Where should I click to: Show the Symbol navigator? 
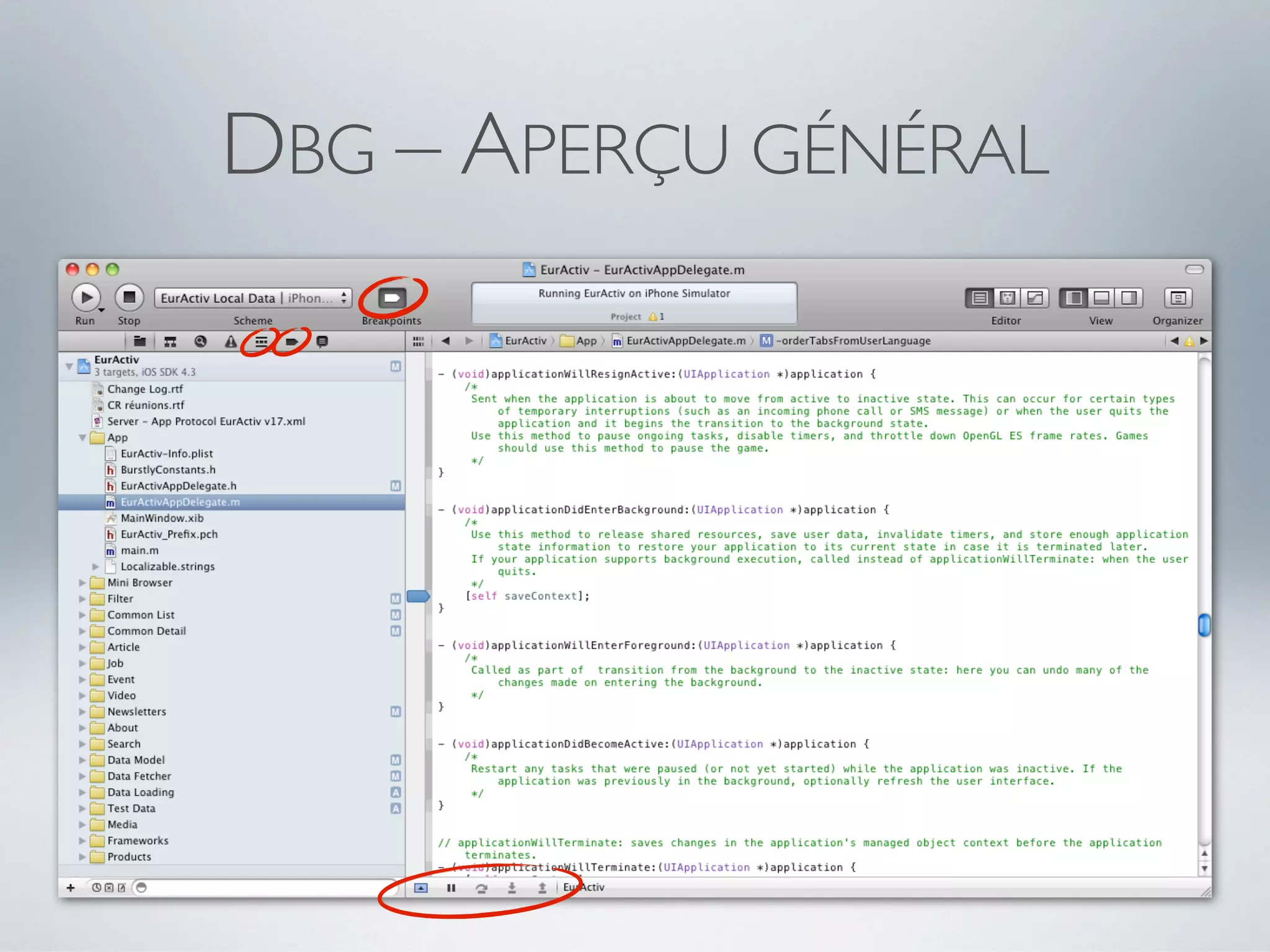[x=170, y=341]
